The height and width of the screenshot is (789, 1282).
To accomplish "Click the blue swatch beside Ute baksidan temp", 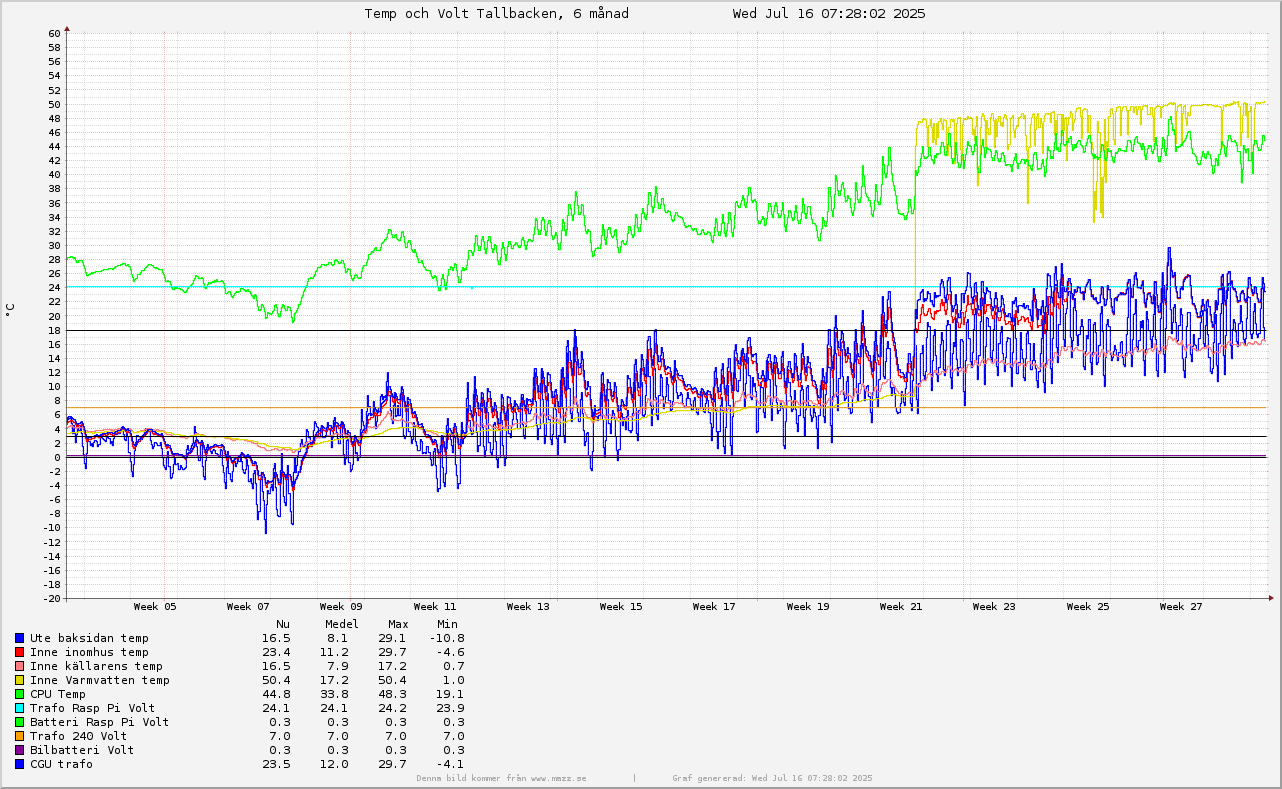I will [19, 638].
